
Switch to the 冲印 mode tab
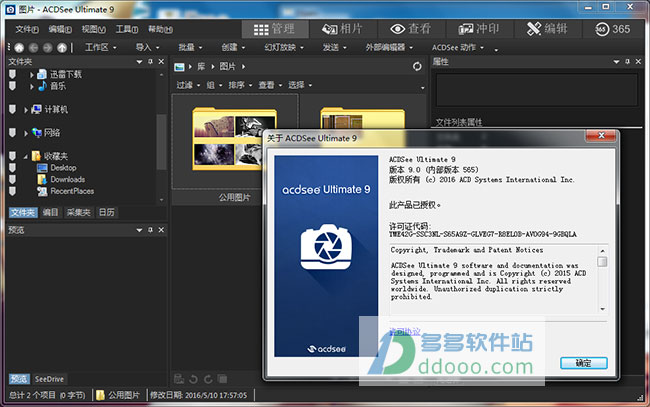click(479, 29)
